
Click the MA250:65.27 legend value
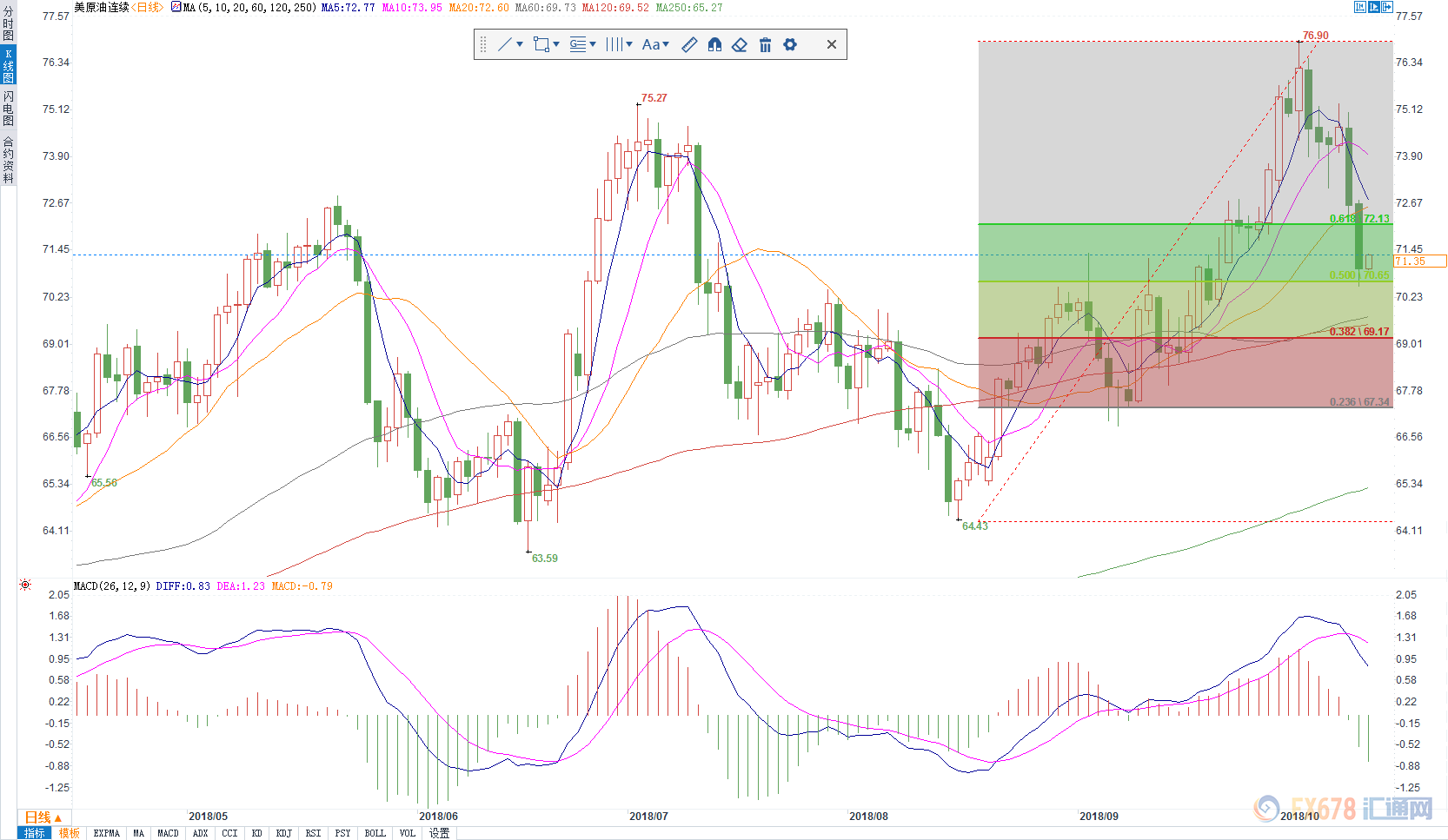(689, 7)
